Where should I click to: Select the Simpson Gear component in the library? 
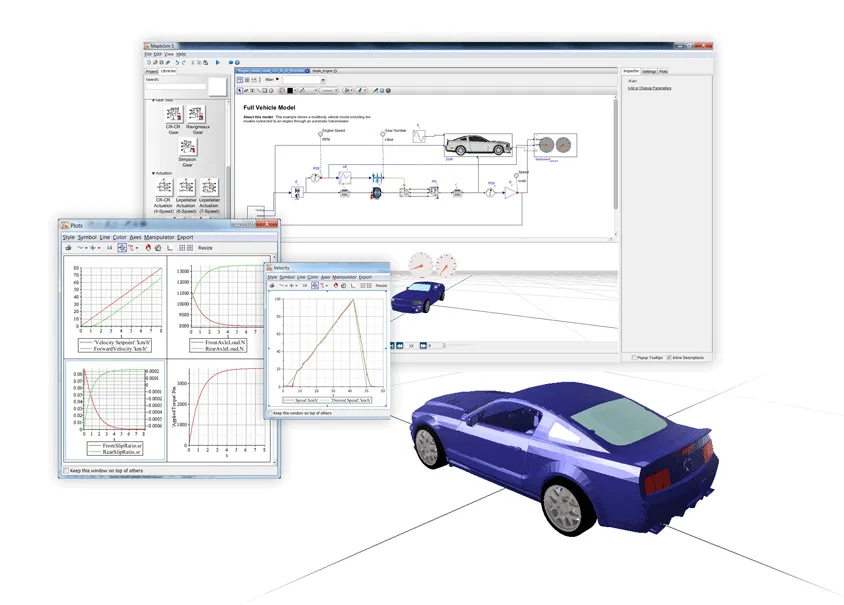[189, 148]
